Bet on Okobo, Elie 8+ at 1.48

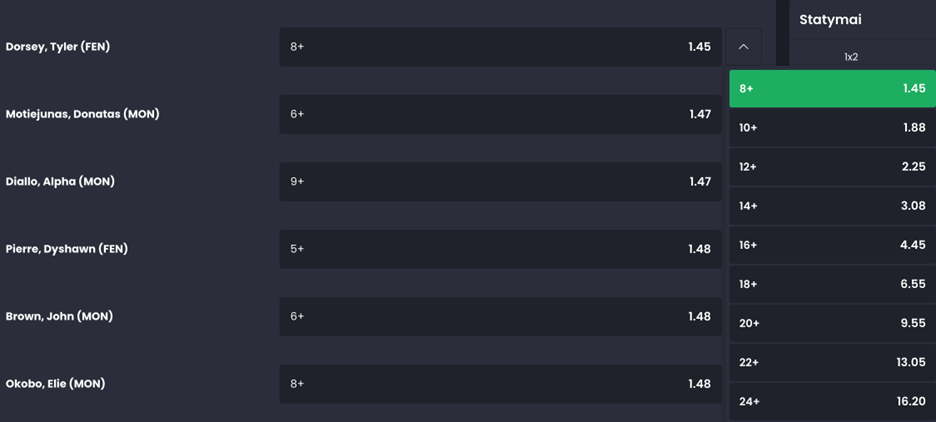point(500,384)
